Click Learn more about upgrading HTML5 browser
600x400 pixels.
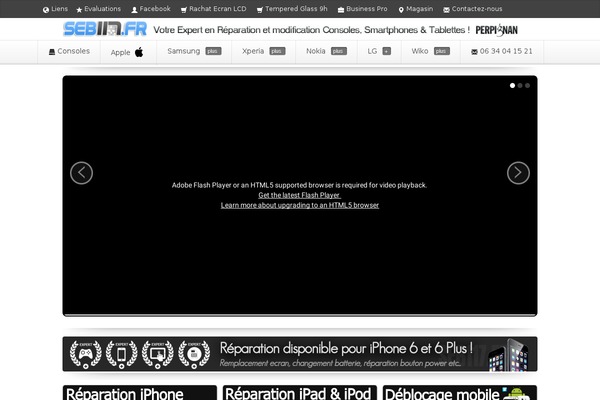(300, 205)
